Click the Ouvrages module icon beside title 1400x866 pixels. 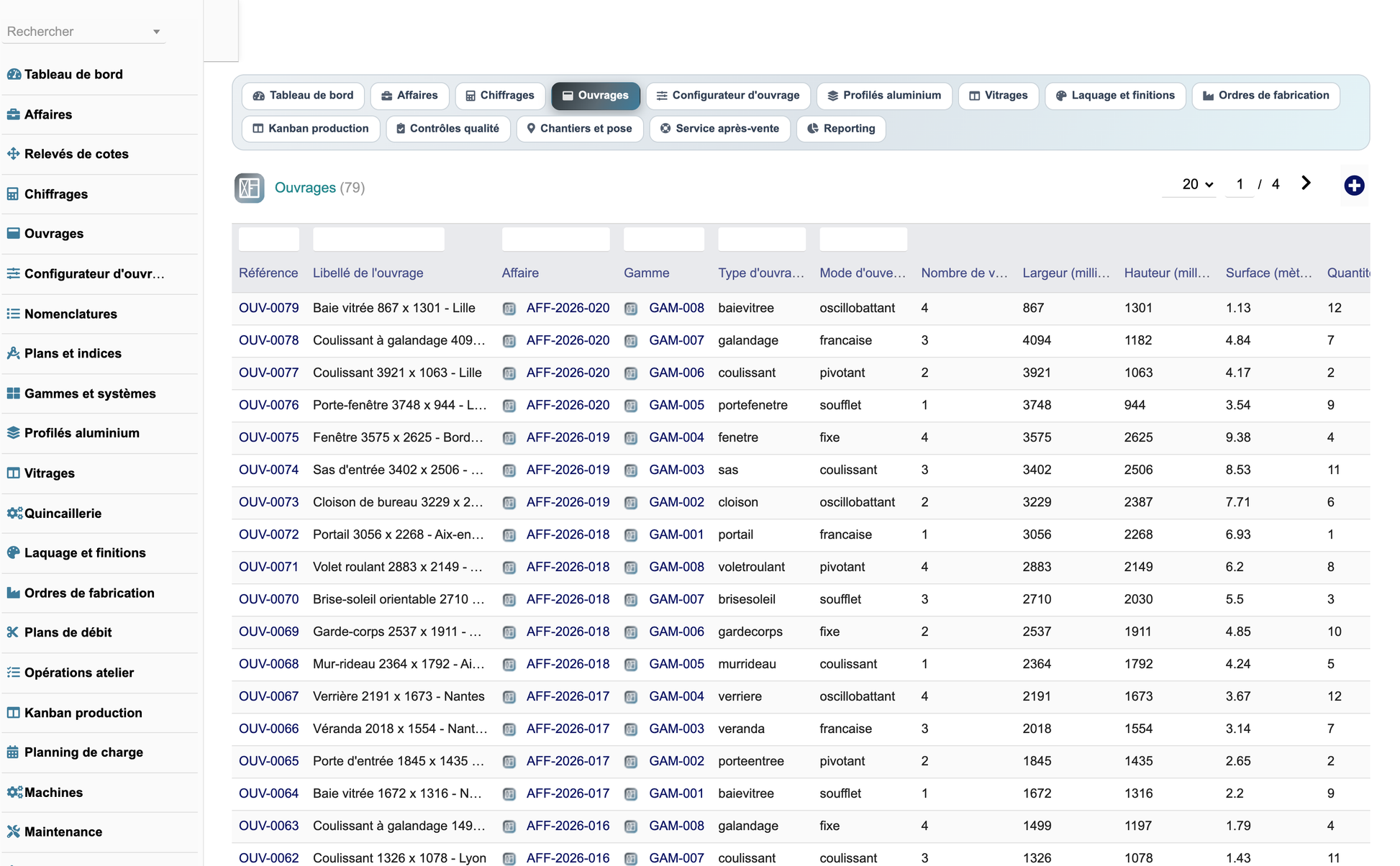pyautogui.click(x=250, y=188)
